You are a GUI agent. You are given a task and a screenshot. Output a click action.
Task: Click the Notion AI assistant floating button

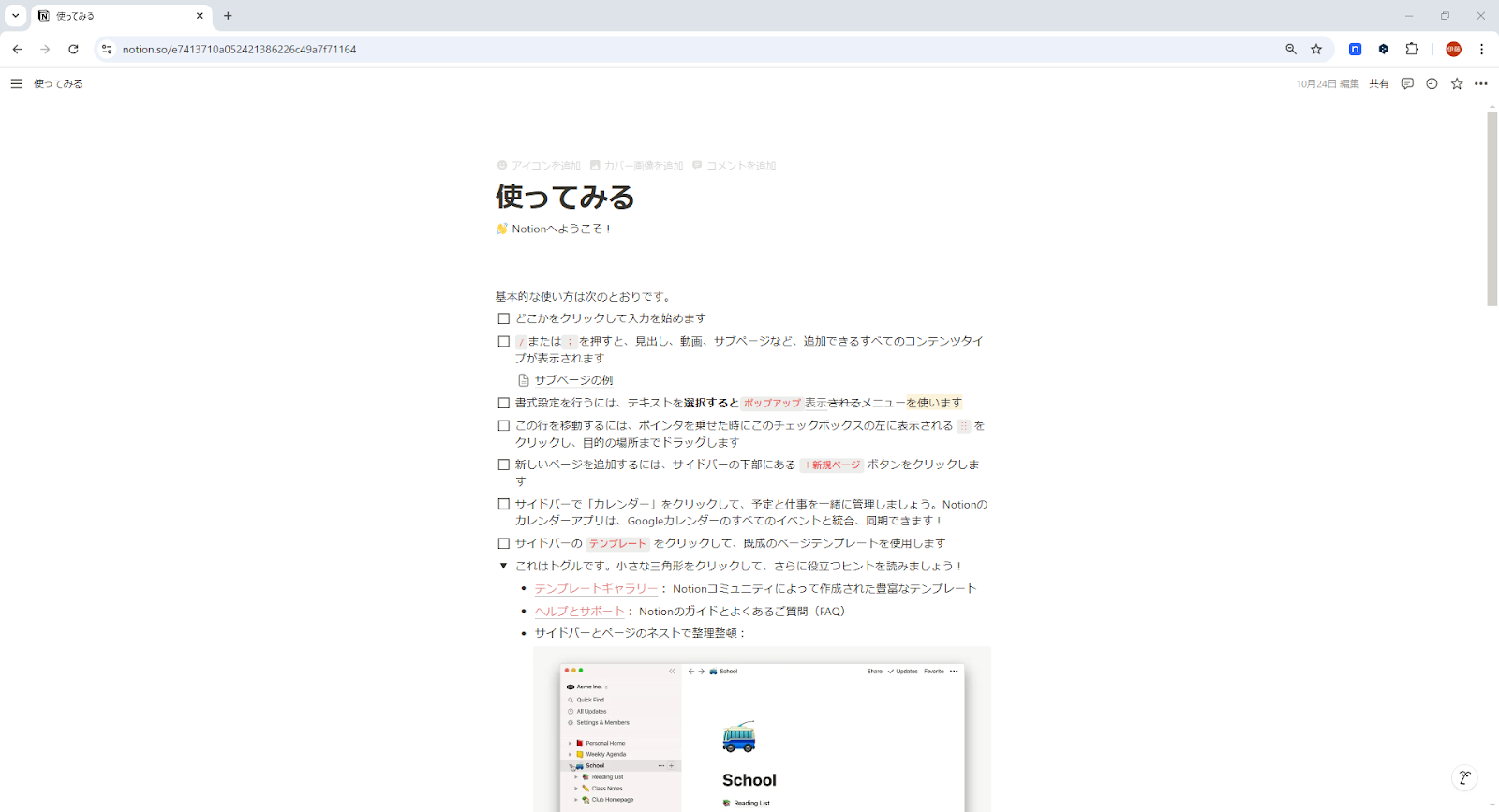tap(1464, 777)
